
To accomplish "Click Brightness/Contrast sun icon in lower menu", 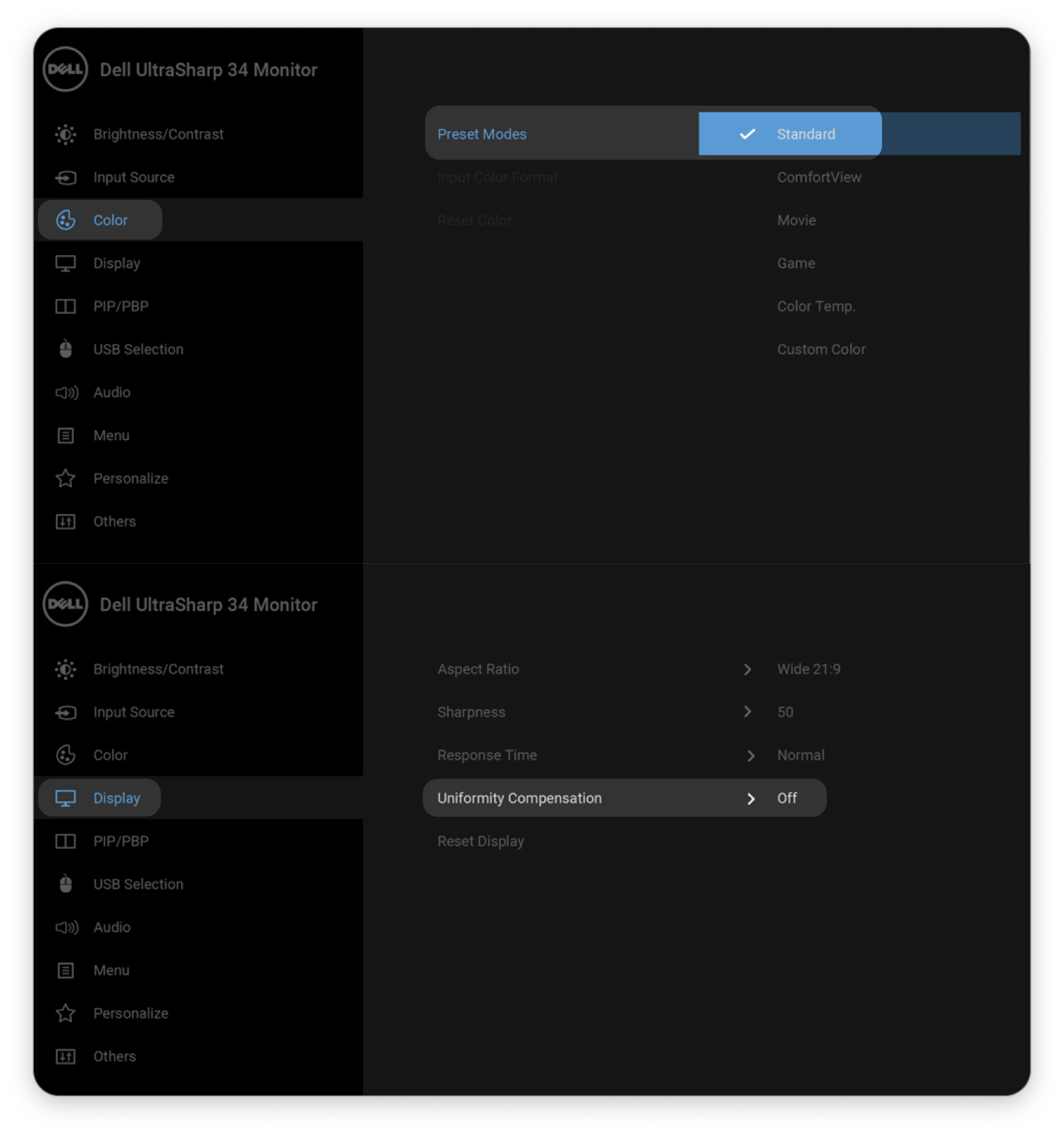I will tap(65, 669).
